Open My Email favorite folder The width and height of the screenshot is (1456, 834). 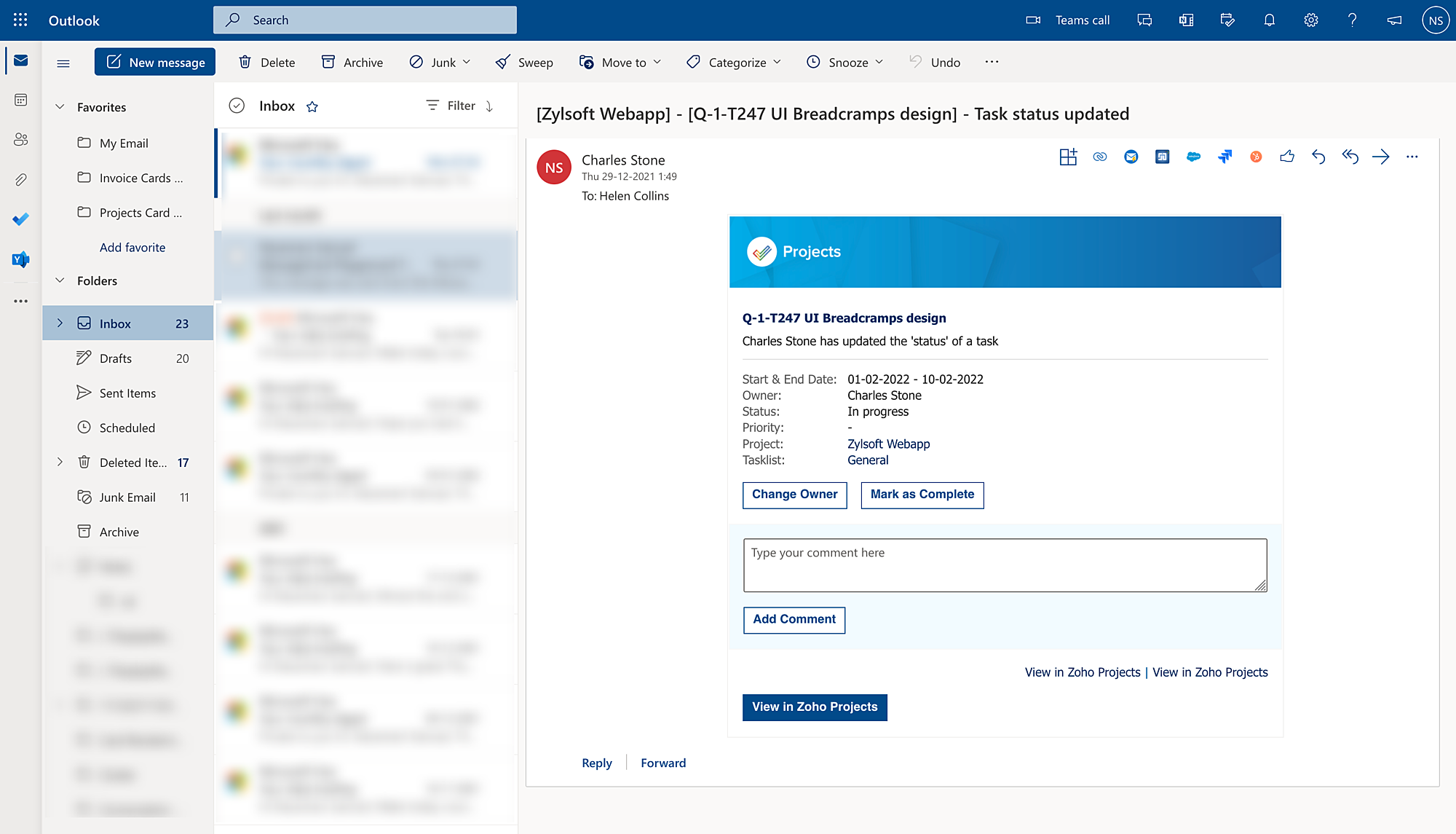point(128,143)
